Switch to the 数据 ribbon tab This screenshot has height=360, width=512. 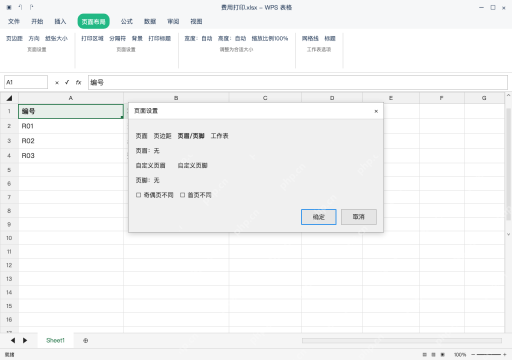[x=150, y=21]
